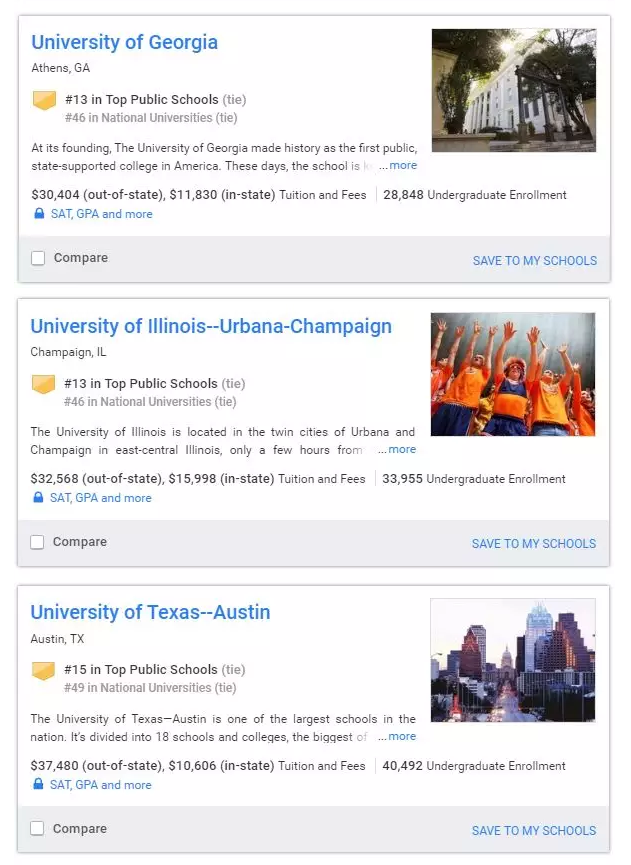Screen dimensions: 631x865
Task: Open the Austin skyline photo
Action: pyautogui.click(x=513, y=660)
